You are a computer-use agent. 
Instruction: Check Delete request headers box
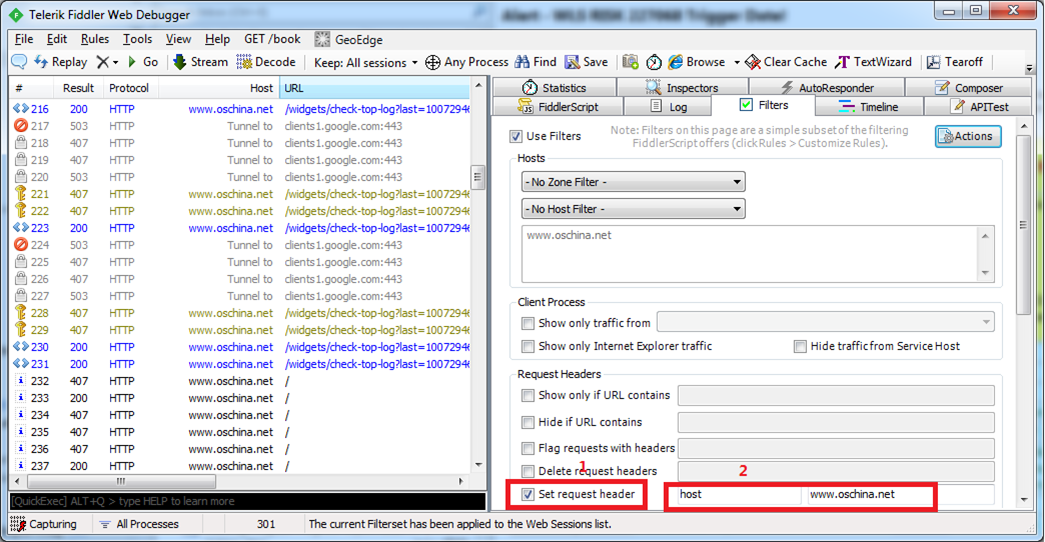[528, 471]
